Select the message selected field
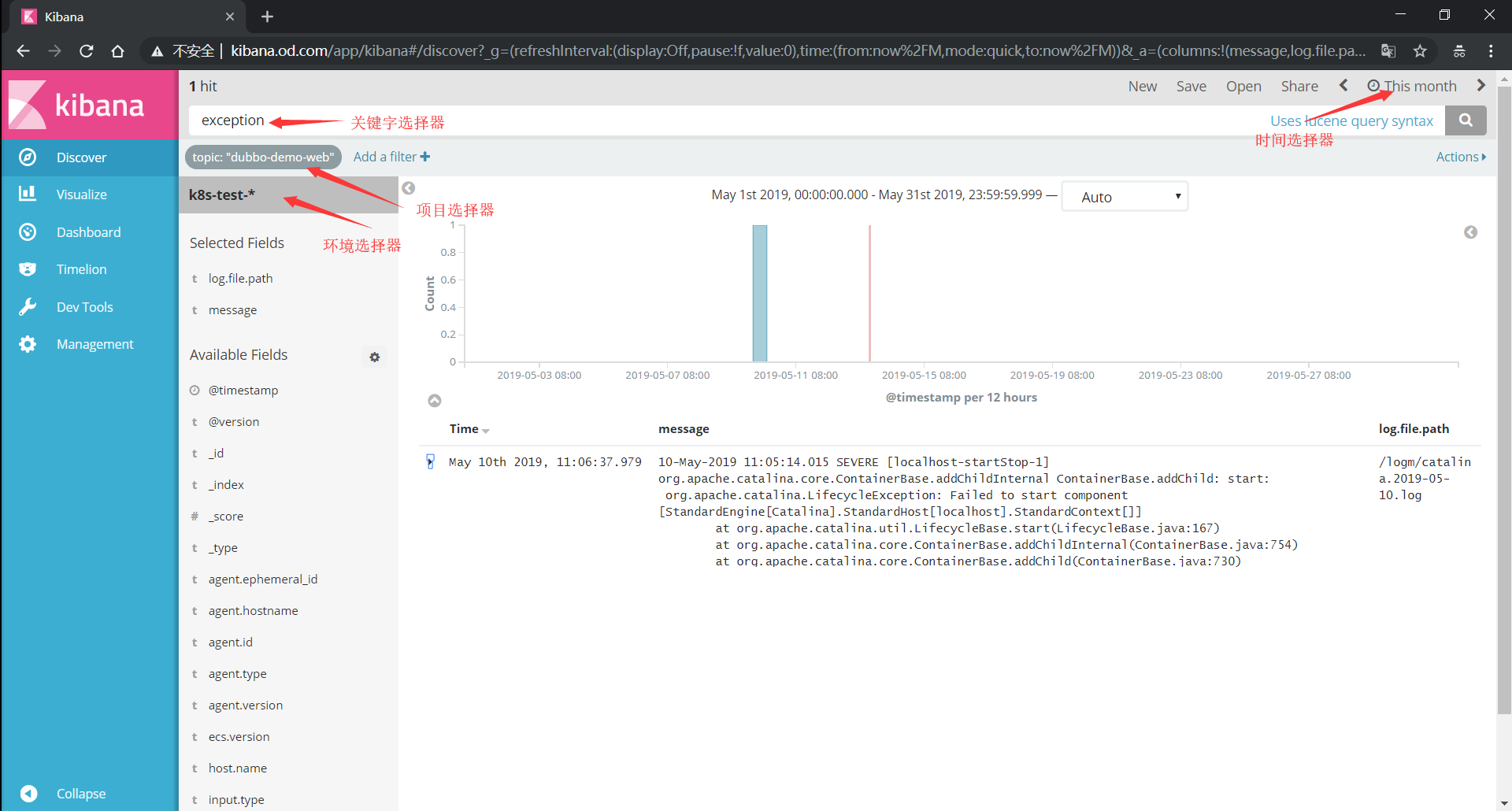The height and width of the screenshot is (811, 1512). 232,309
